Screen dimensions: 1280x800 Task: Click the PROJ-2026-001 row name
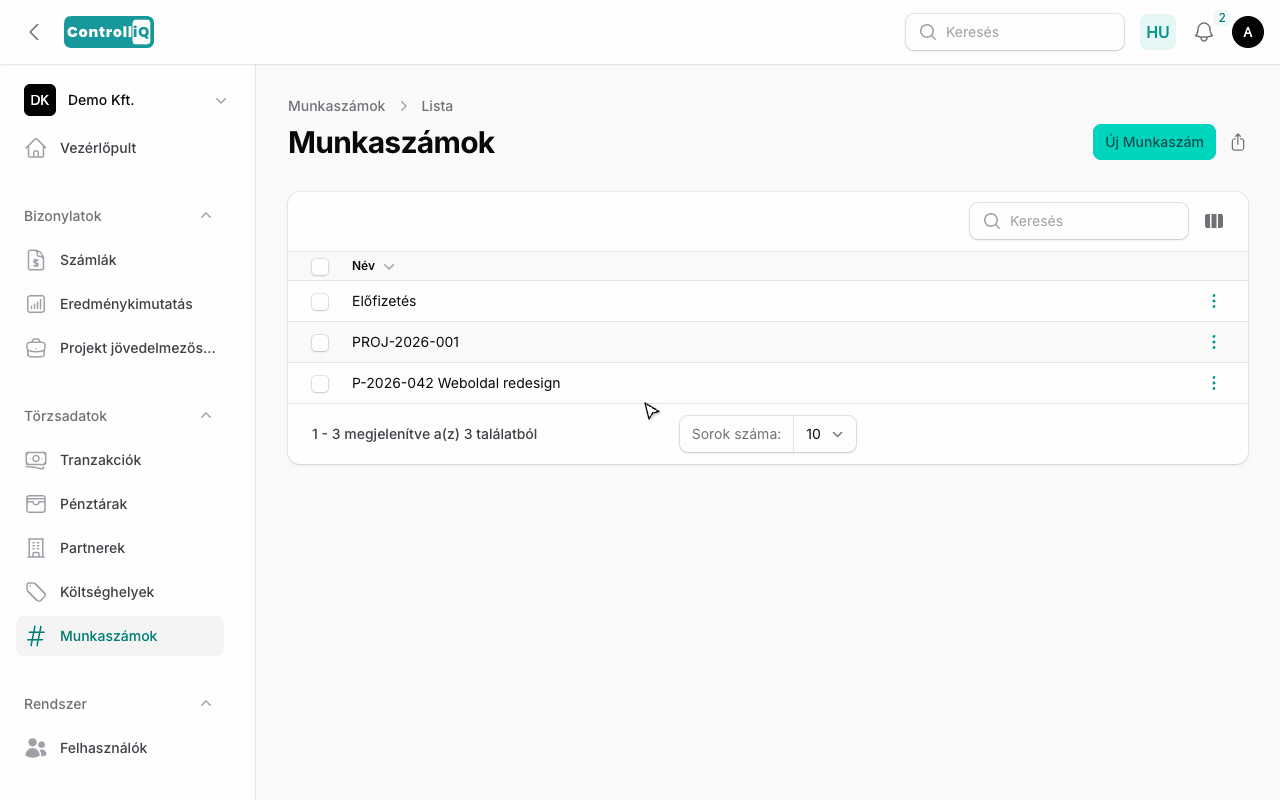click(406, 342)
